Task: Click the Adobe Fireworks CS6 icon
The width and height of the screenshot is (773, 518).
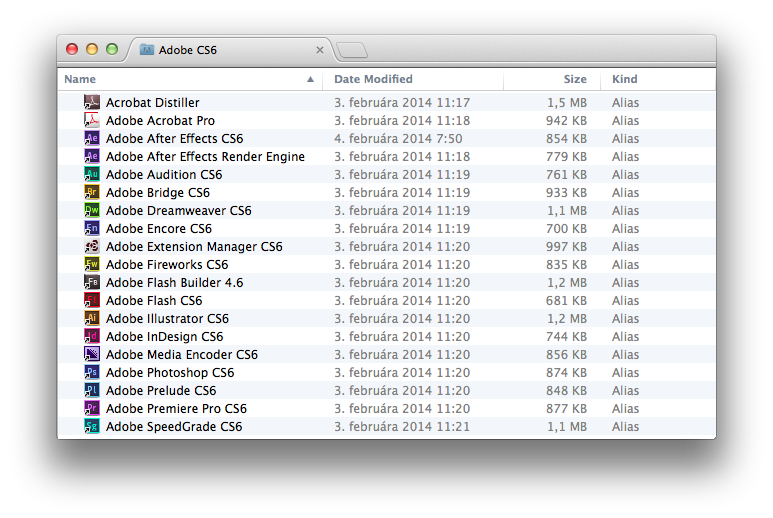Action: click(x=92, y=264)
